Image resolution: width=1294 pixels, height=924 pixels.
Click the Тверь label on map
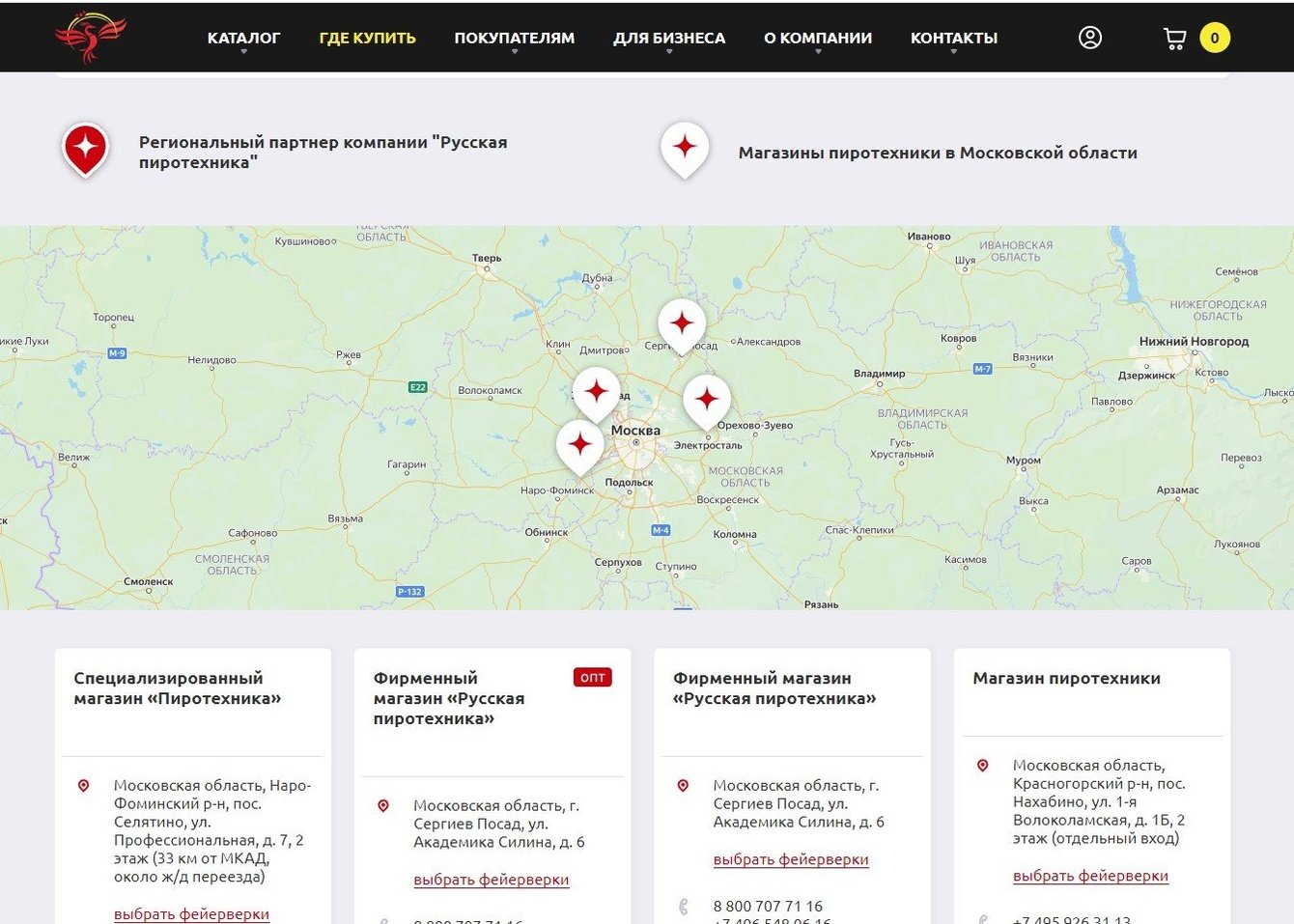487,258
